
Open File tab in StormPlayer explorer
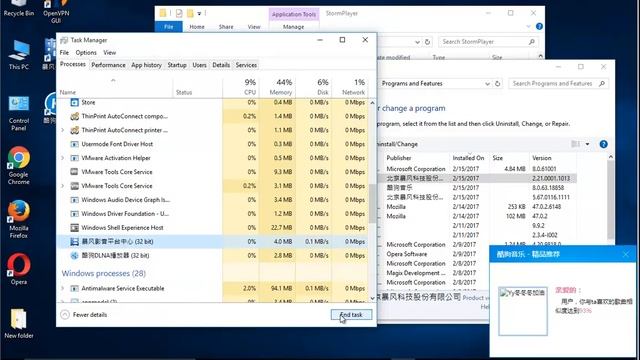pyautogui.click(x=169, y=27)
